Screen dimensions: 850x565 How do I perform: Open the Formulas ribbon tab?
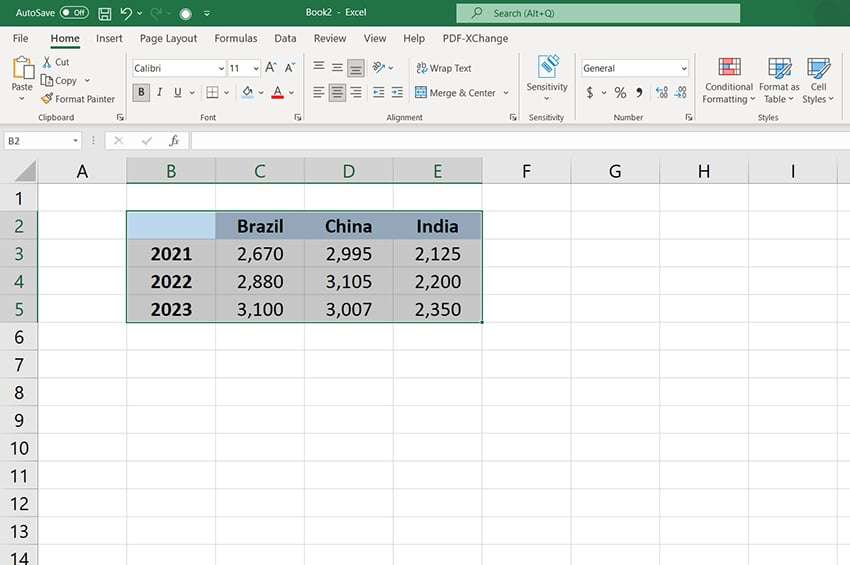pyautogui.click(x=235, y=39)
